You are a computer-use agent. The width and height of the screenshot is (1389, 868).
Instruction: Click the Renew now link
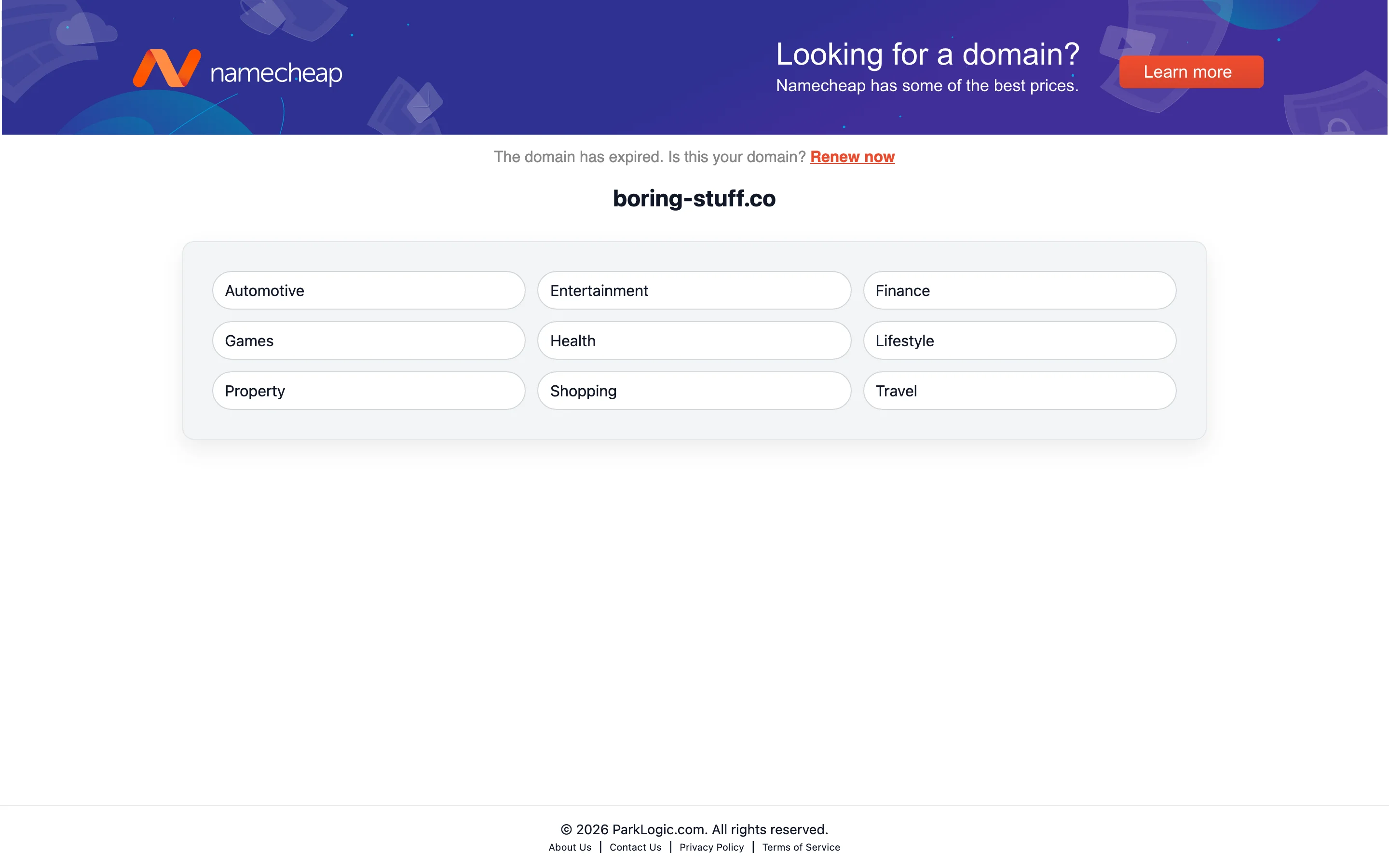coord(852,157)
